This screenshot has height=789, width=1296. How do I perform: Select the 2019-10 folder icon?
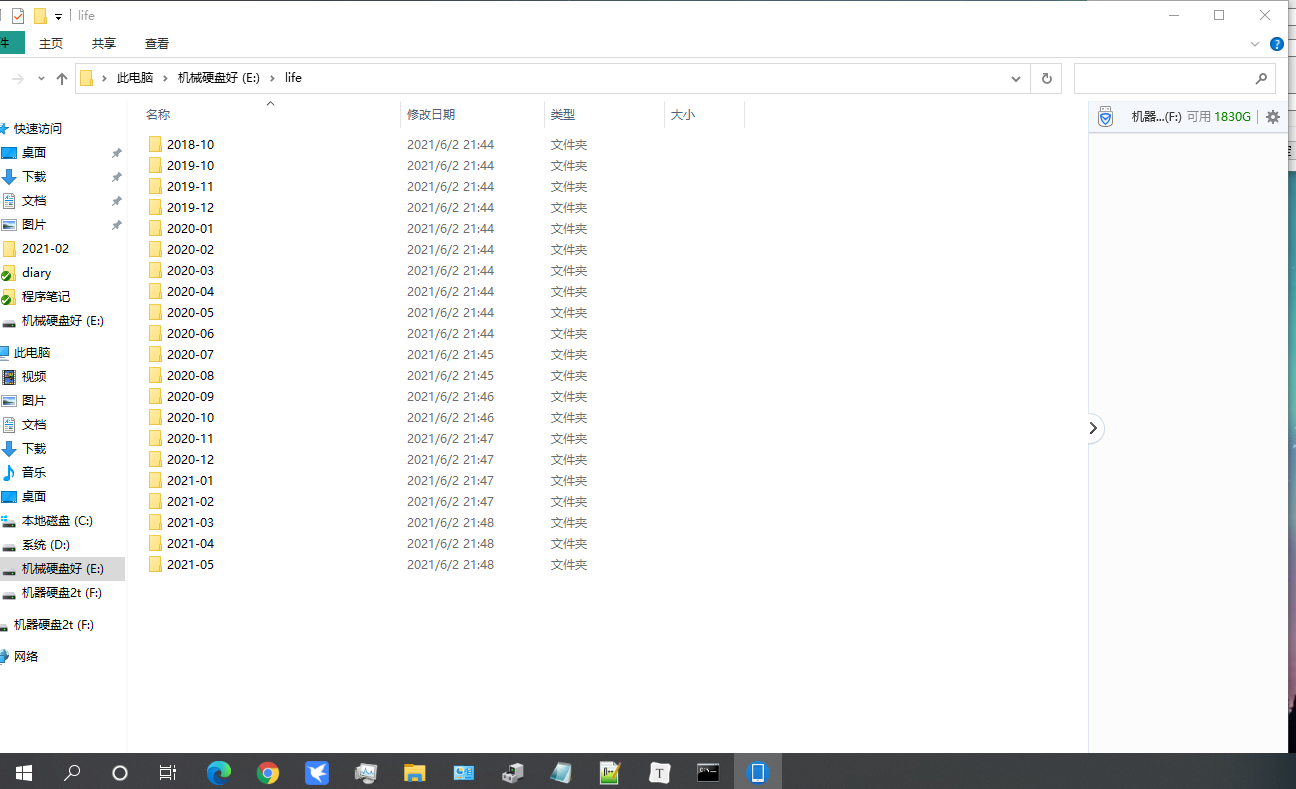click(155, 165)
